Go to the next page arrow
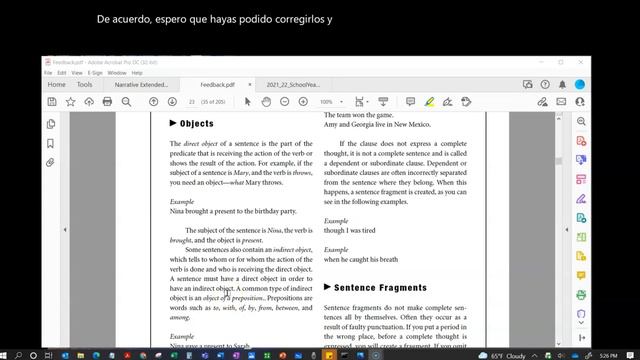The width and height of the screenshot is (640, 360). (x=172, y=102)
